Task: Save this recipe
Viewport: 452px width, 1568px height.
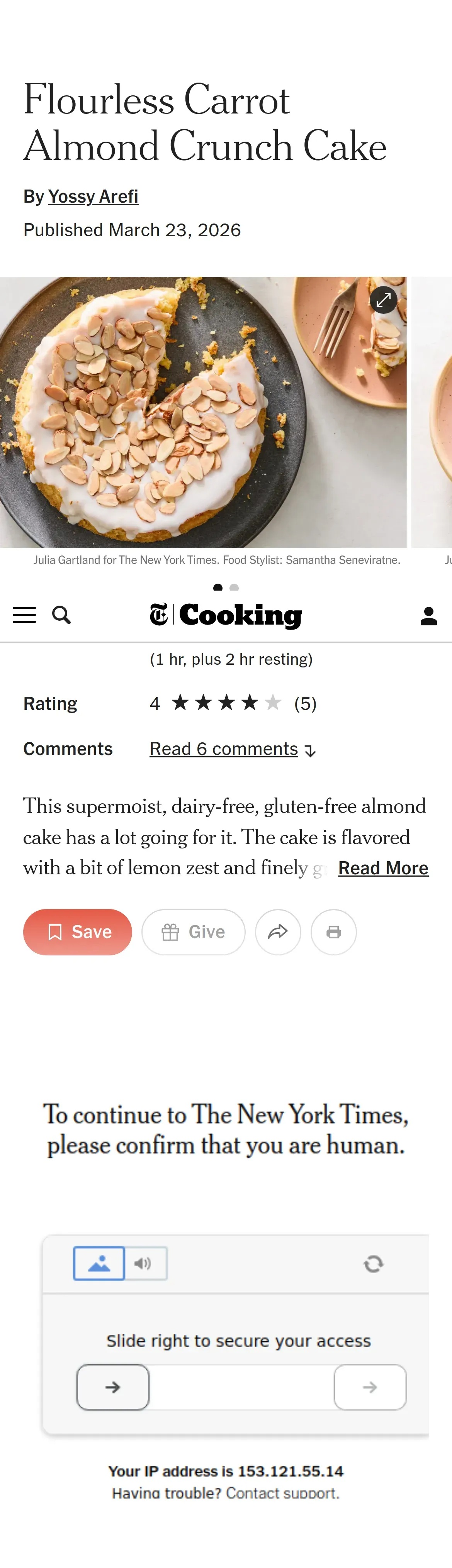Action: 77,932
